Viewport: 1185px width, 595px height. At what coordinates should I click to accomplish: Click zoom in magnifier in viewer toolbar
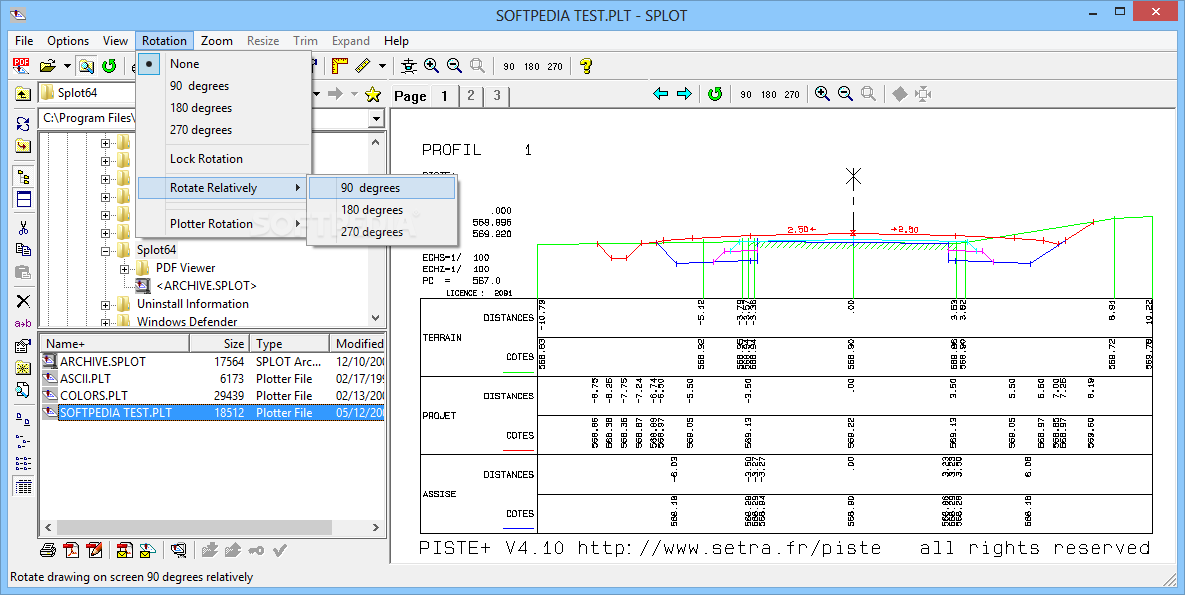tap(822, 94)
